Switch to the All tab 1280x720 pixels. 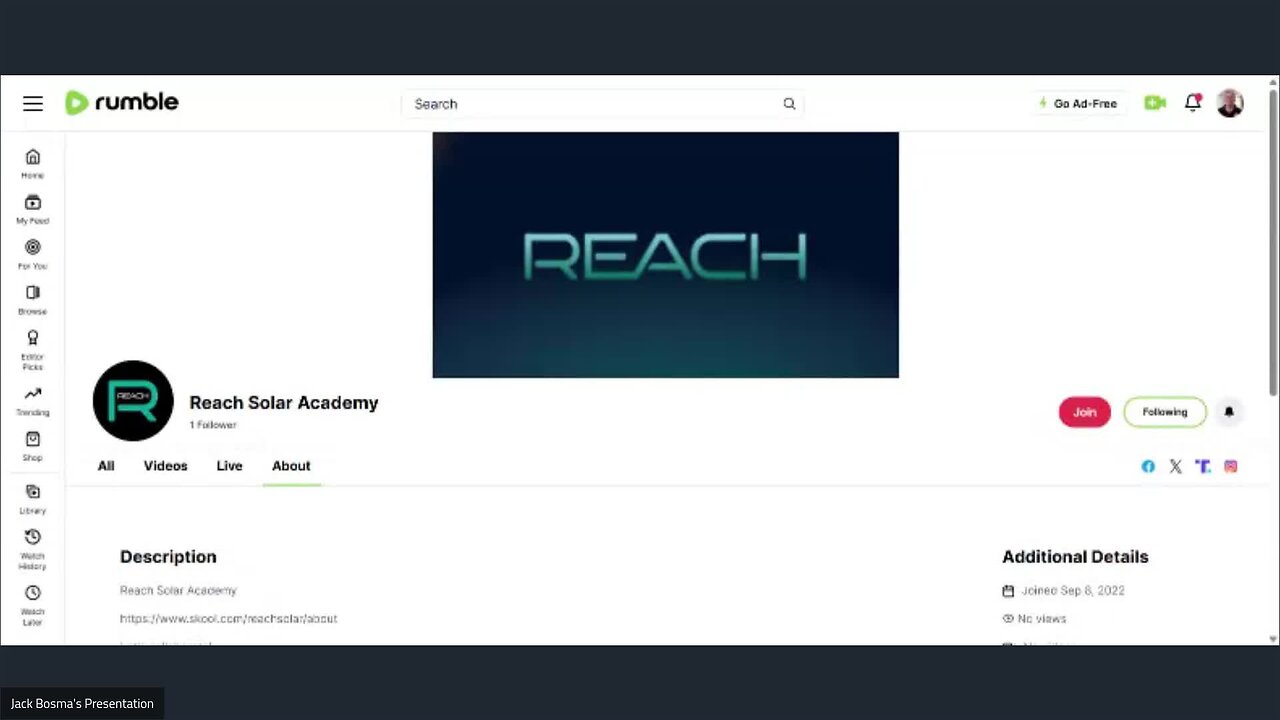[106, 466]
